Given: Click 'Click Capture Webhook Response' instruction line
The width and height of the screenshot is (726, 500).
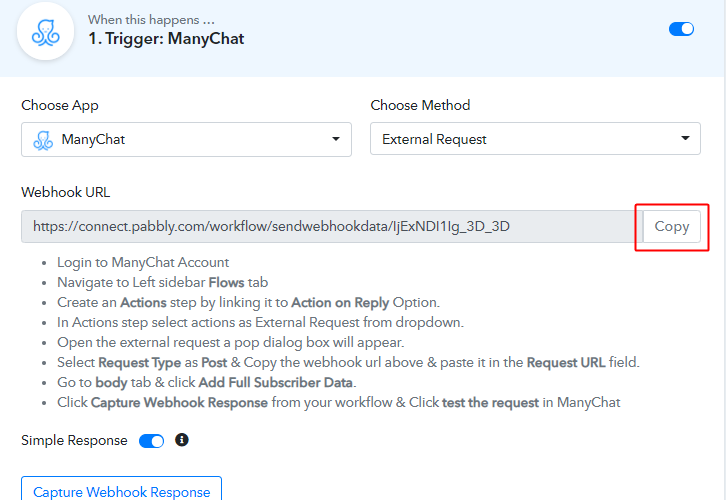Looking at the screenshot, I should pyautogui.click(x=338, y=402).
